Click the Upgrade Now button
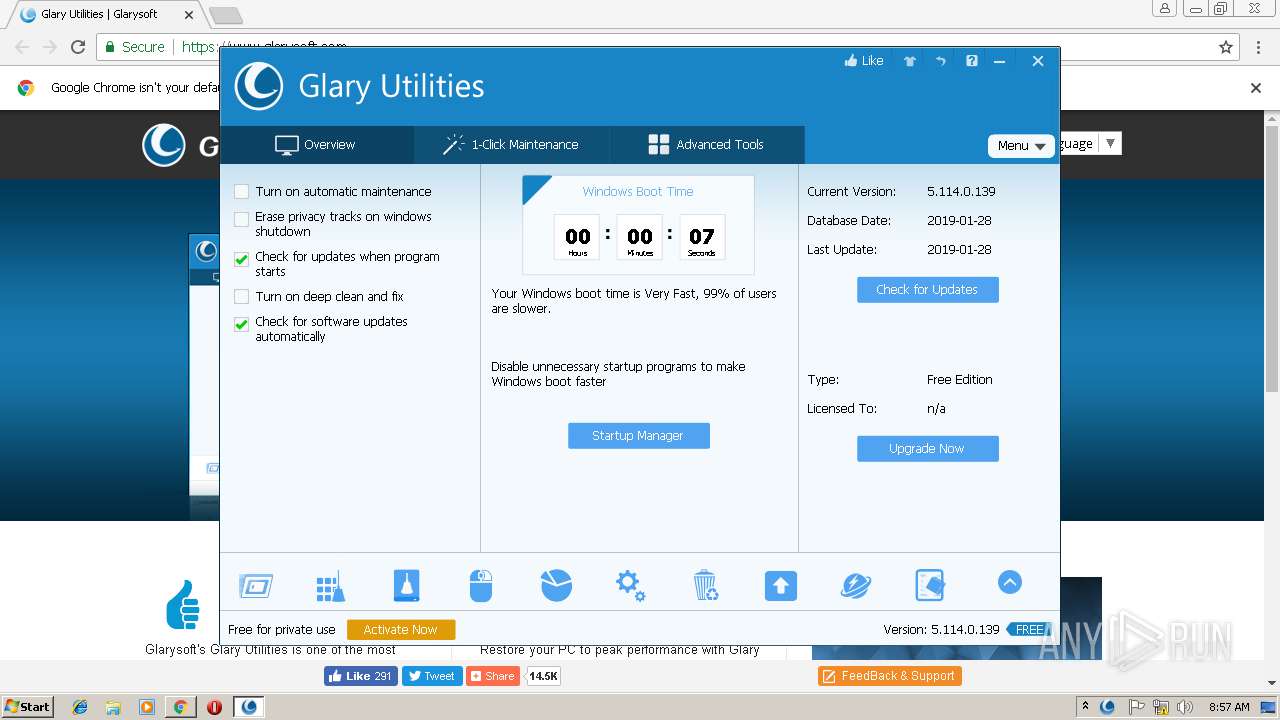This screenshot has width=1280, height=720. click(x=927, y=449)
